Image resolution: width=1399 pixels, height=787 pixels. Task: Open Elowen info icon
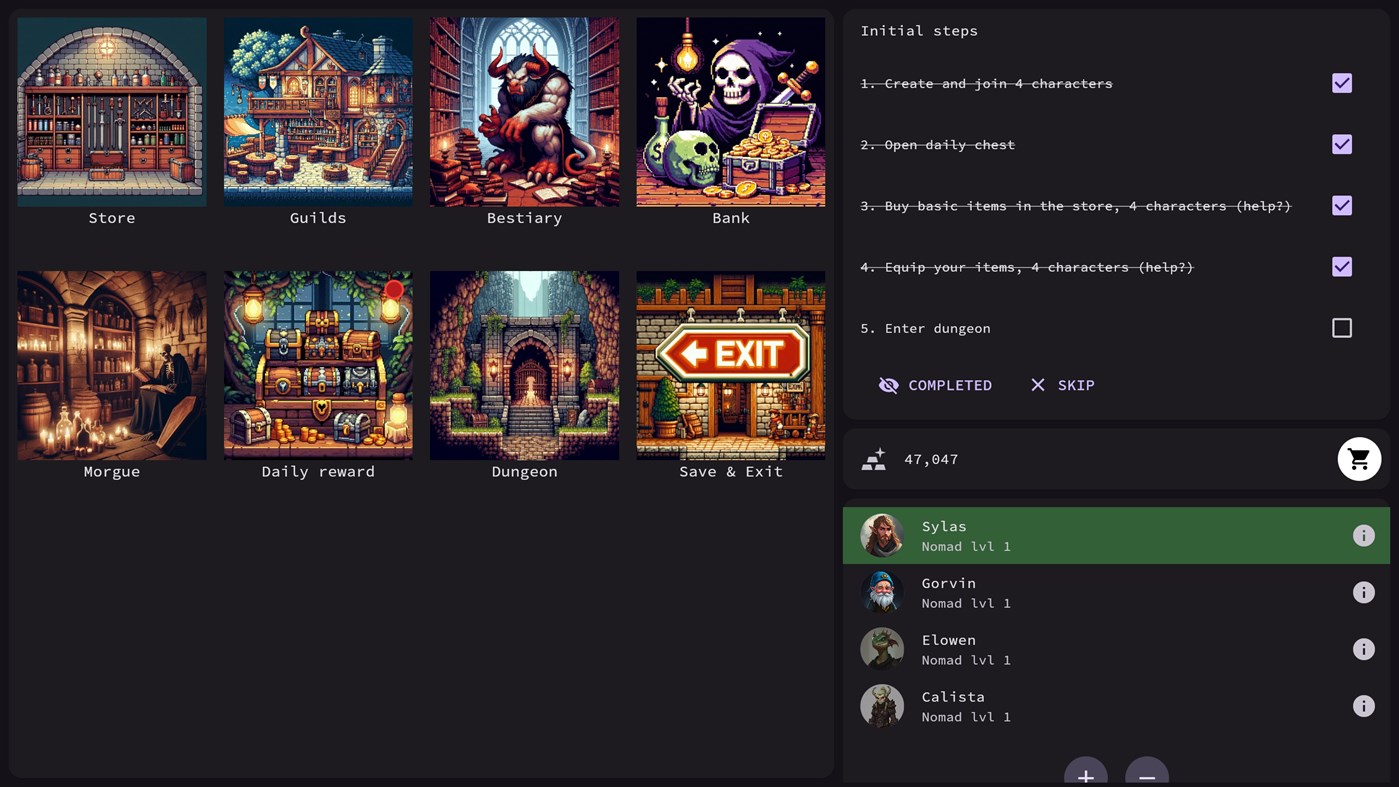(1363, 649)
